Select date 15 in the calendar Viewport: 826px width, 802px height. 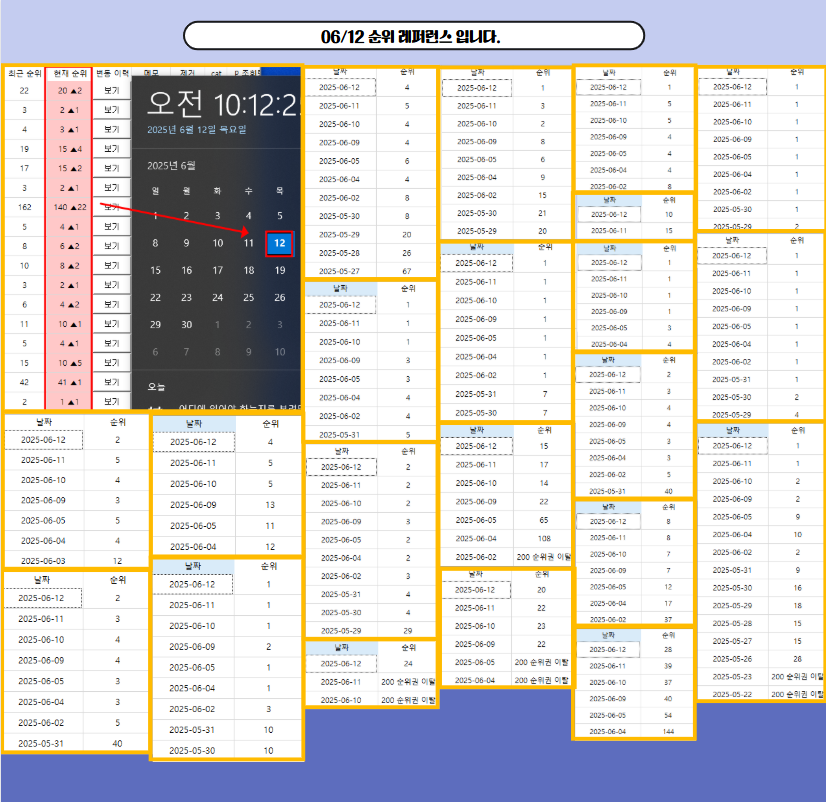[155, 271]
